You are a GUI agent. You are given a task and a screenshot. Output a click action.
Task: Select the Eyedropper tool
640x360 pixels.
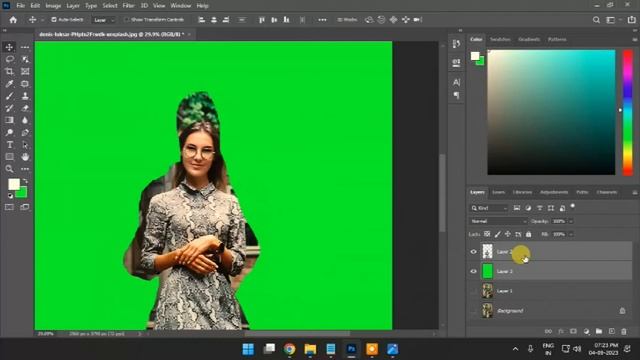tap(9, 84)
